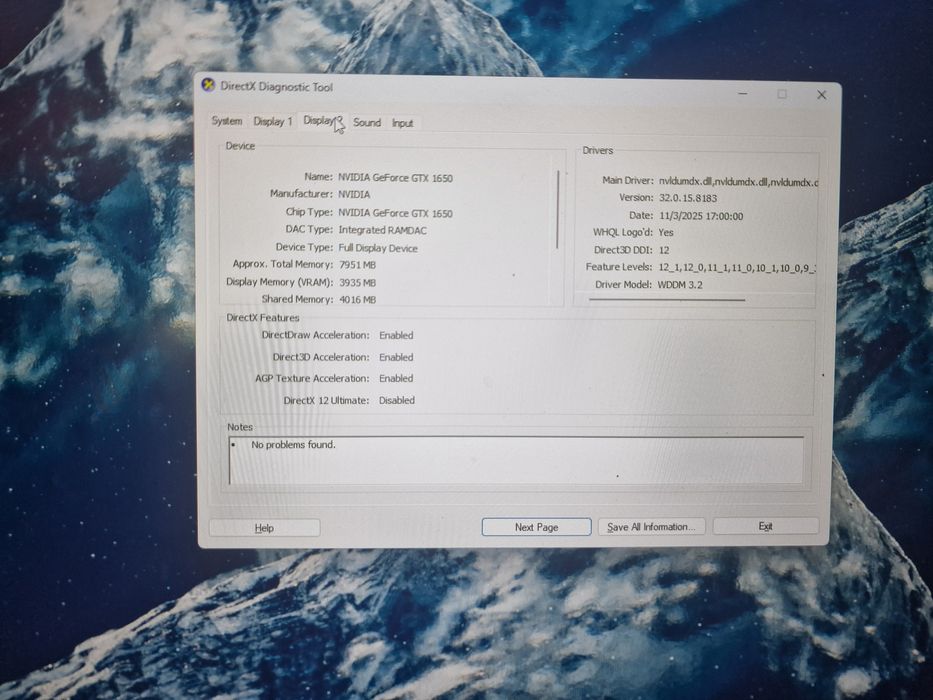The height and width of the screenshot is (700, 933).
Task: Click Approx. Total Memory value 7951 MB
Action: (x=357, y=265)
